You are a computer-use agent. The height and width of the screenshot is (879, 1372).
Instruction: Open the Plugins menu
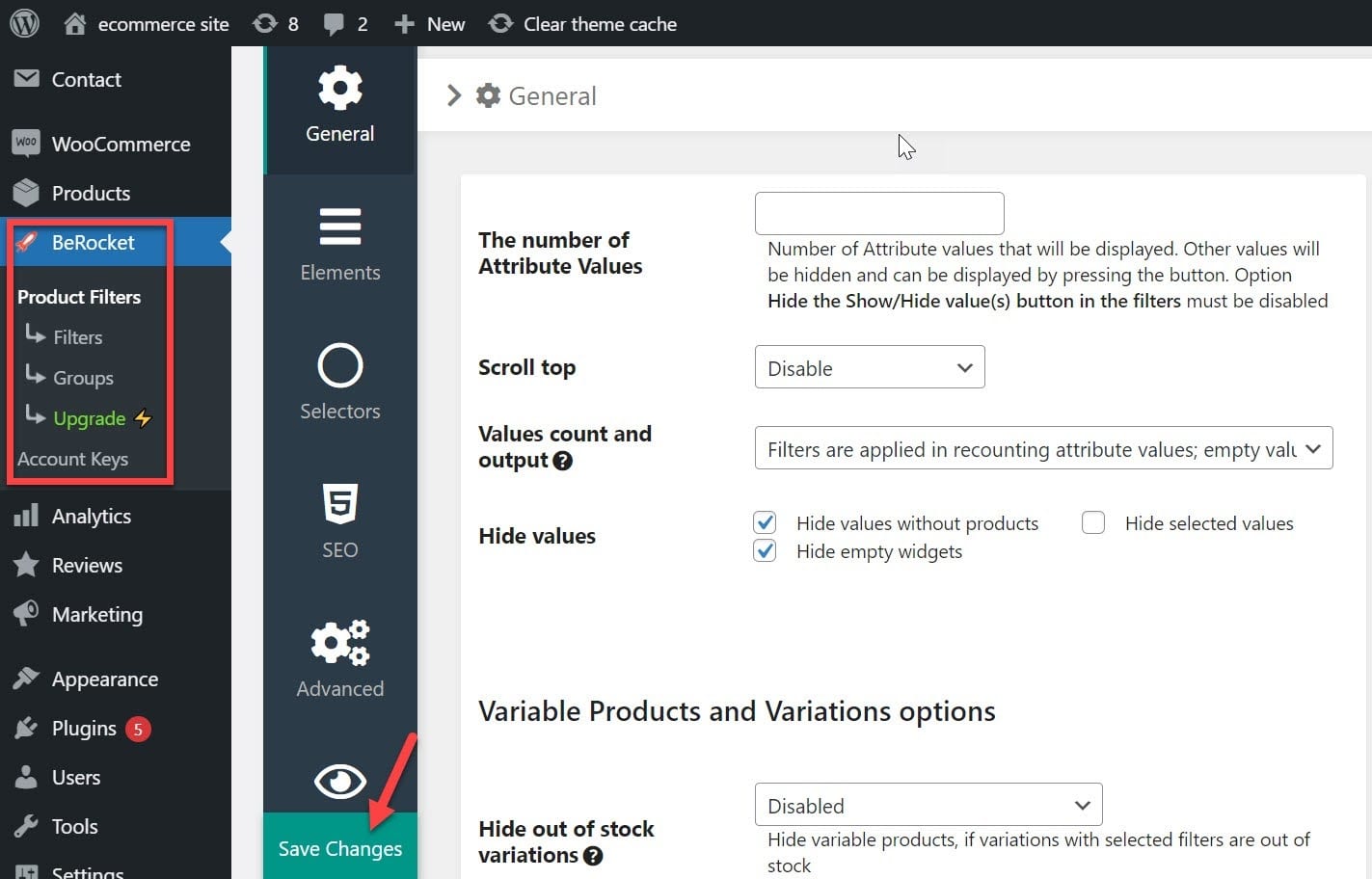click(116, 728)
